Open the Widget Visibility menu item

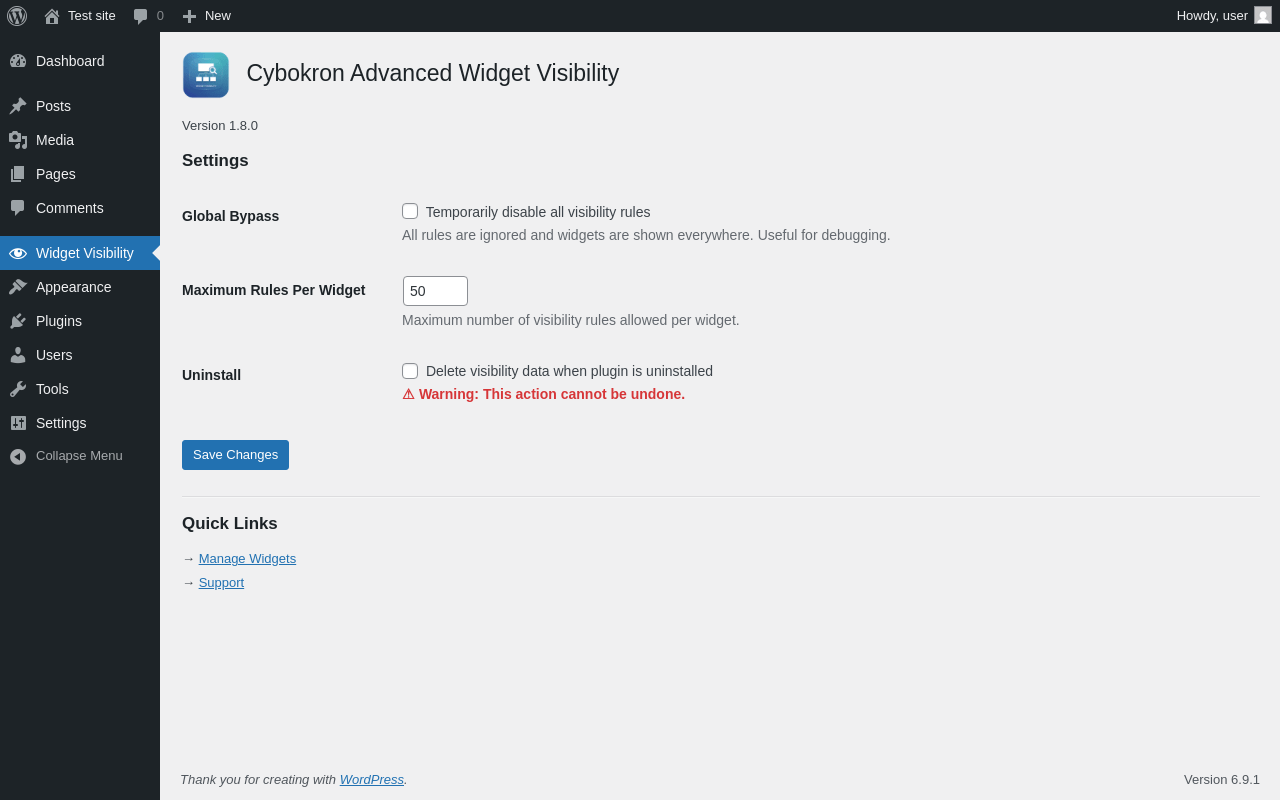(x=84, y=253)
